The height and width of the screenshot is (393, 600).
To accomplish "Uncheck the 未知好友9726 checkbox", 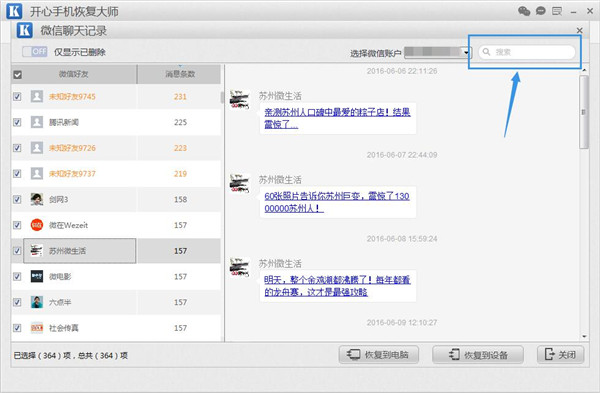I will [x=17, y=148].
